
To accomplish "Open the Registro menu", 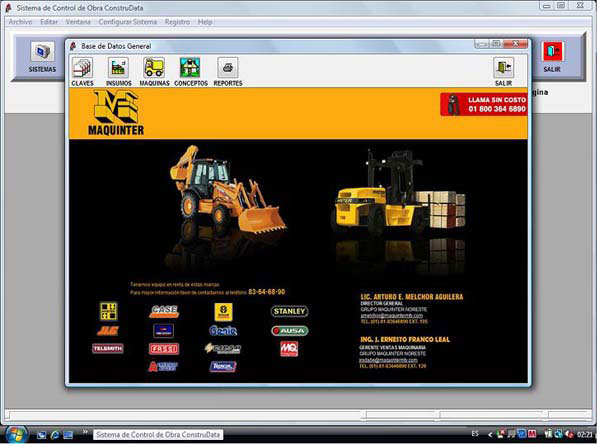I will (x=177, y=22).
